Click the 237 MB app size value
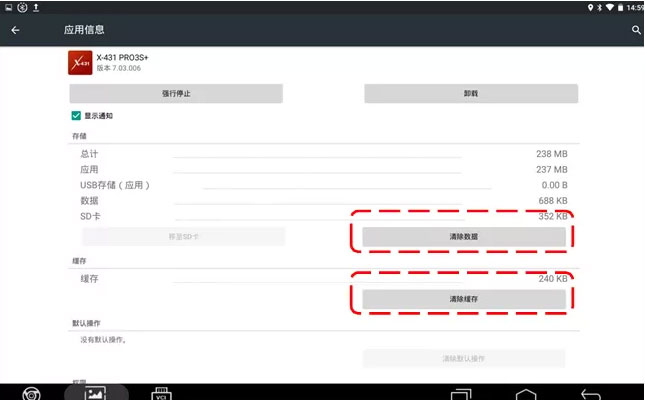The width and height of the screenshot is (645, 401). [x=552, y=169]
